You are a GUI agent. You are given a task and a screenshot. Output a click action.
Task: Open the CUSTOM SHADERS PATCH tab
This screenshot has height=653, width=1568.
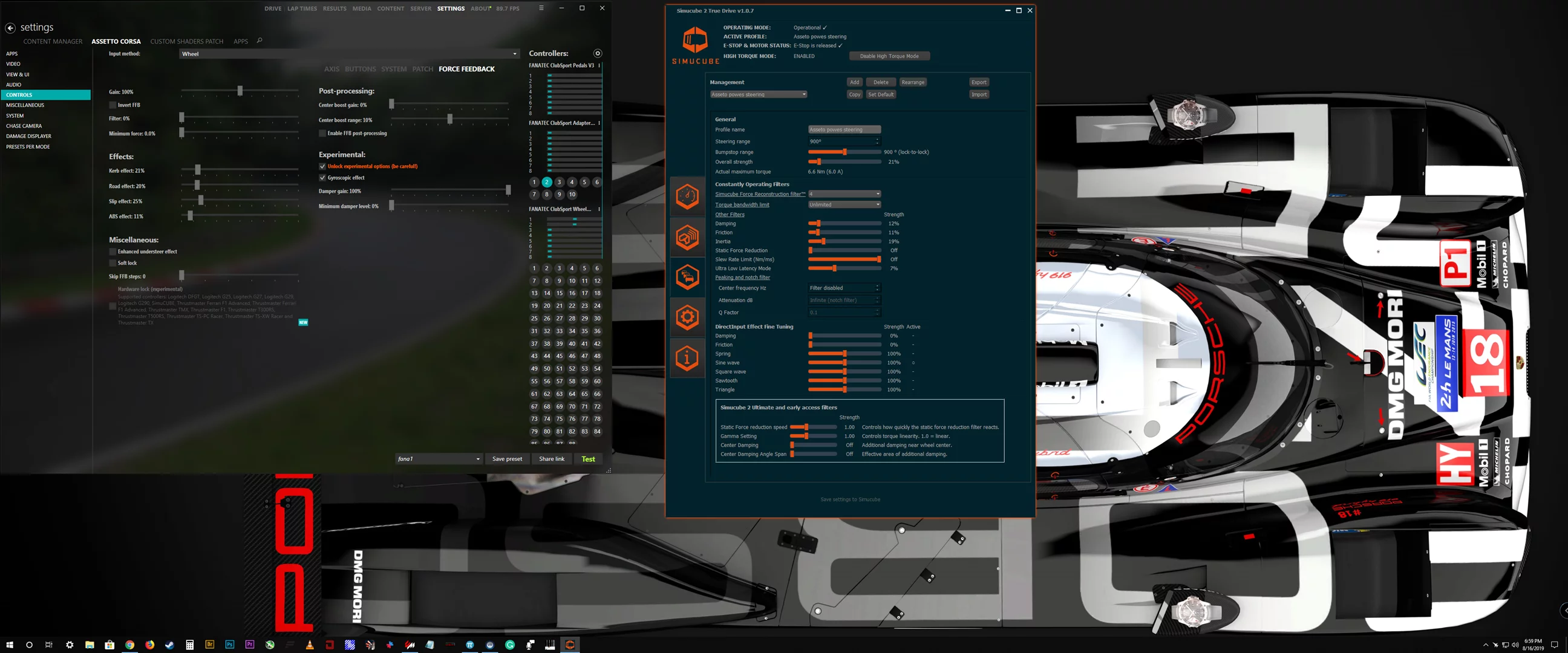[x=186, y=41]
